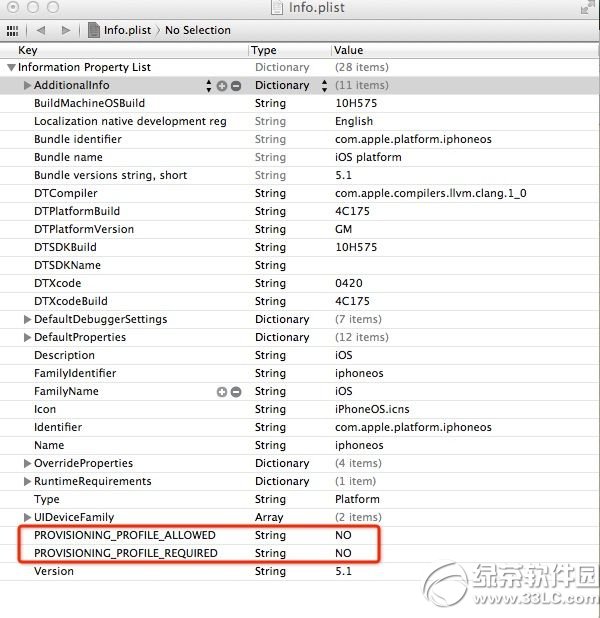Screen dimensions: 600x618
Task: Click the Platform value
Action: coord(357,499)
